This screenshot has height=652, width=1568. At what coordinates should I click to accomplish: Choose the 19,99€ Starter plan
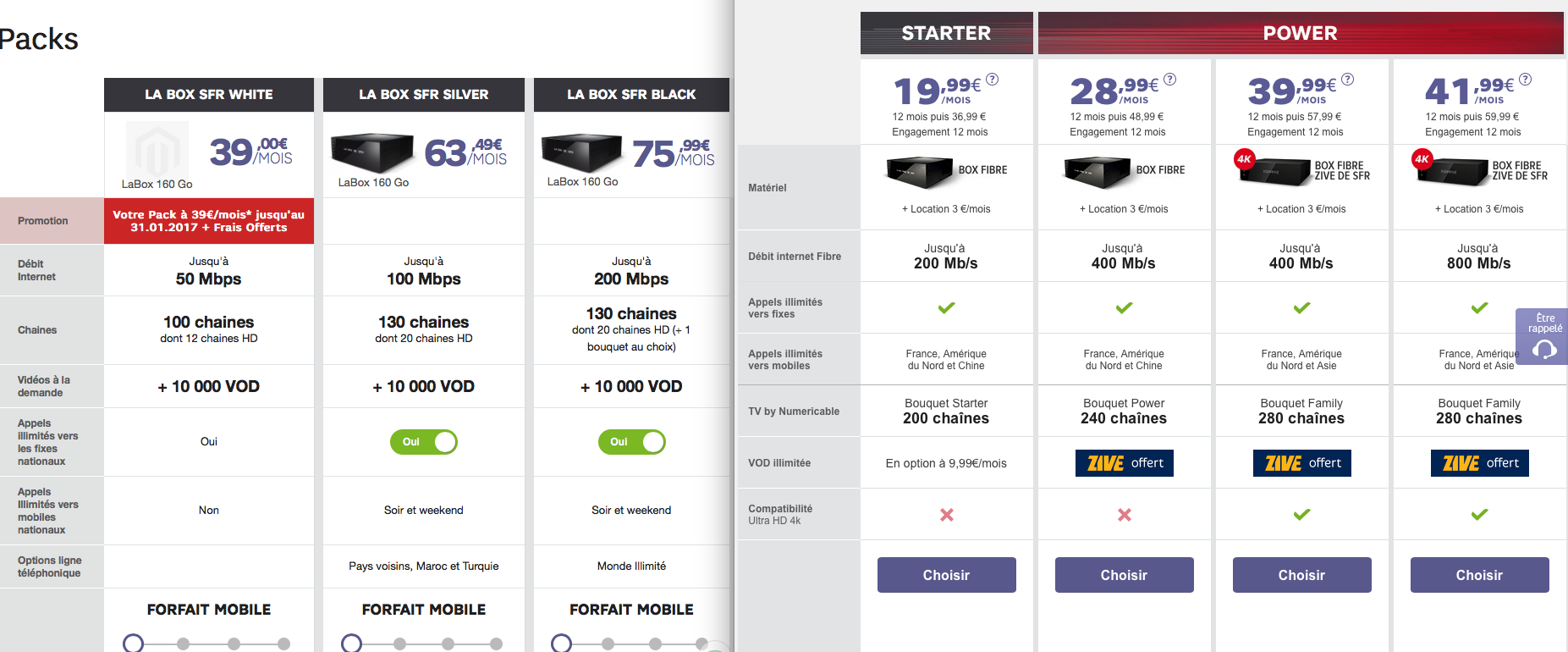point(946,575)
